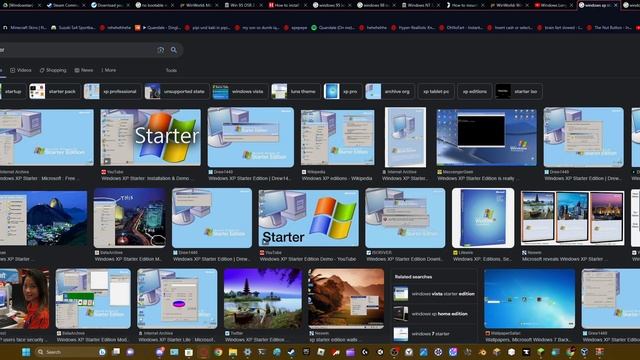Viewport: 640px width, 360px height.
Task: Select the 'starter iso' suggestion chip
Action: [518, 91]
